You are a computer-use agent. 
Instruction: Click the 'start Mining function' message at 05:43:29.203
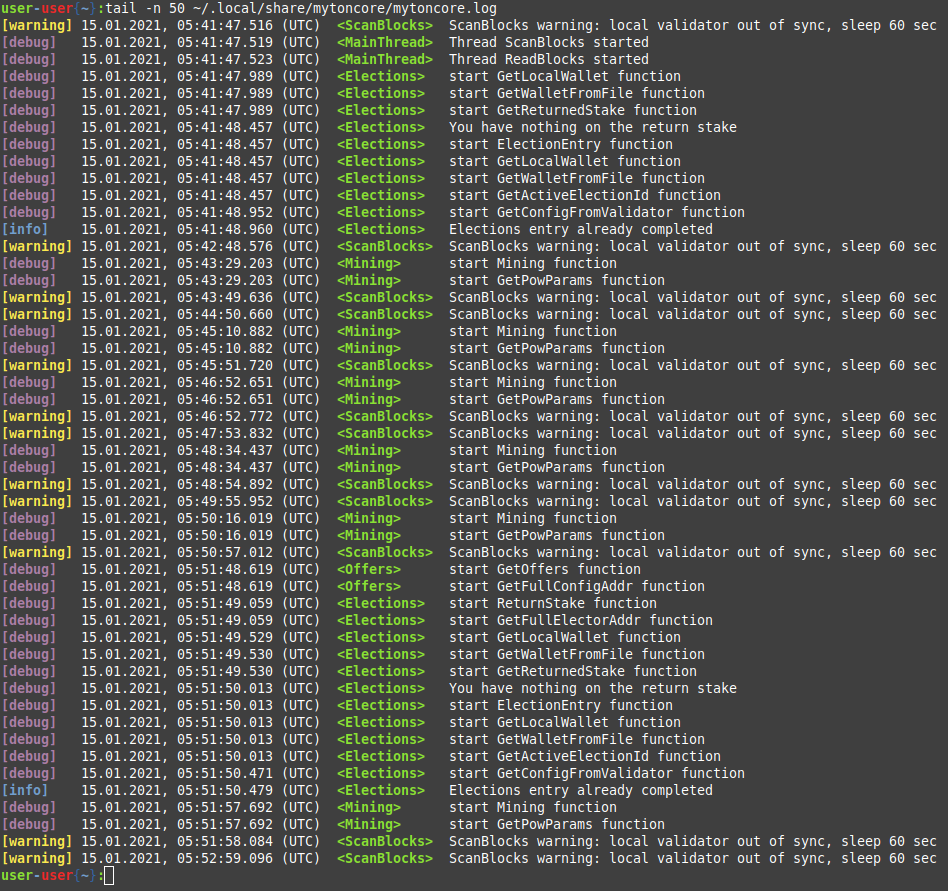532,263
